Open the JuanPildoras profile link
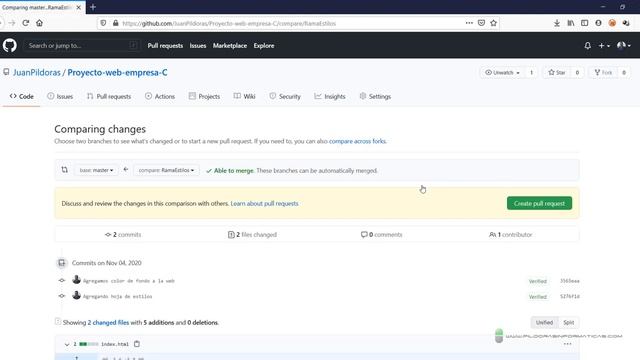Image resolution: width=640 pixels, height=360 pixels. coord(37,72)
